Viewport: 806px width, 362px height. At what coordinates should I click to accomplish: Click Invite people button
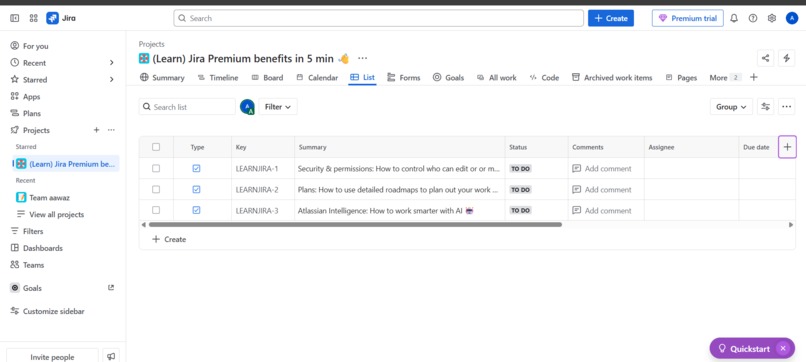[52, 356]
